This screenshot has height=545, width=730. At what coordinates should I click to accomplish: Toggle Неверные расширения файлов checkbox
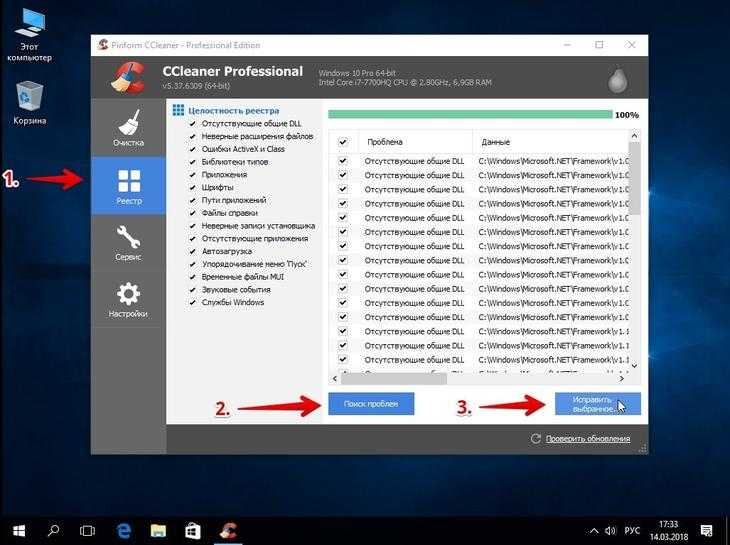pos(192,136)
